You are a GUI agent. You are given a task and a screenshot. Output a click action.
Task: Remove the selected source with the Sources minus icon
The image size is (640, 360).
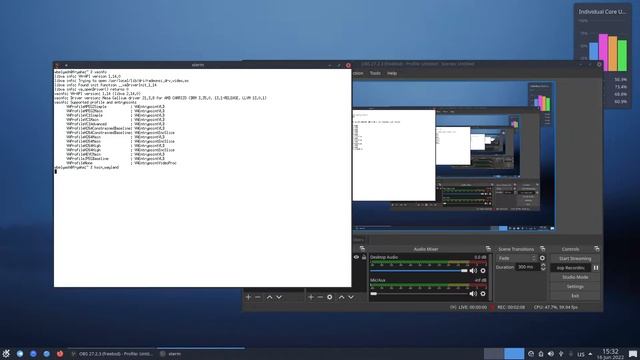point(320,297)
